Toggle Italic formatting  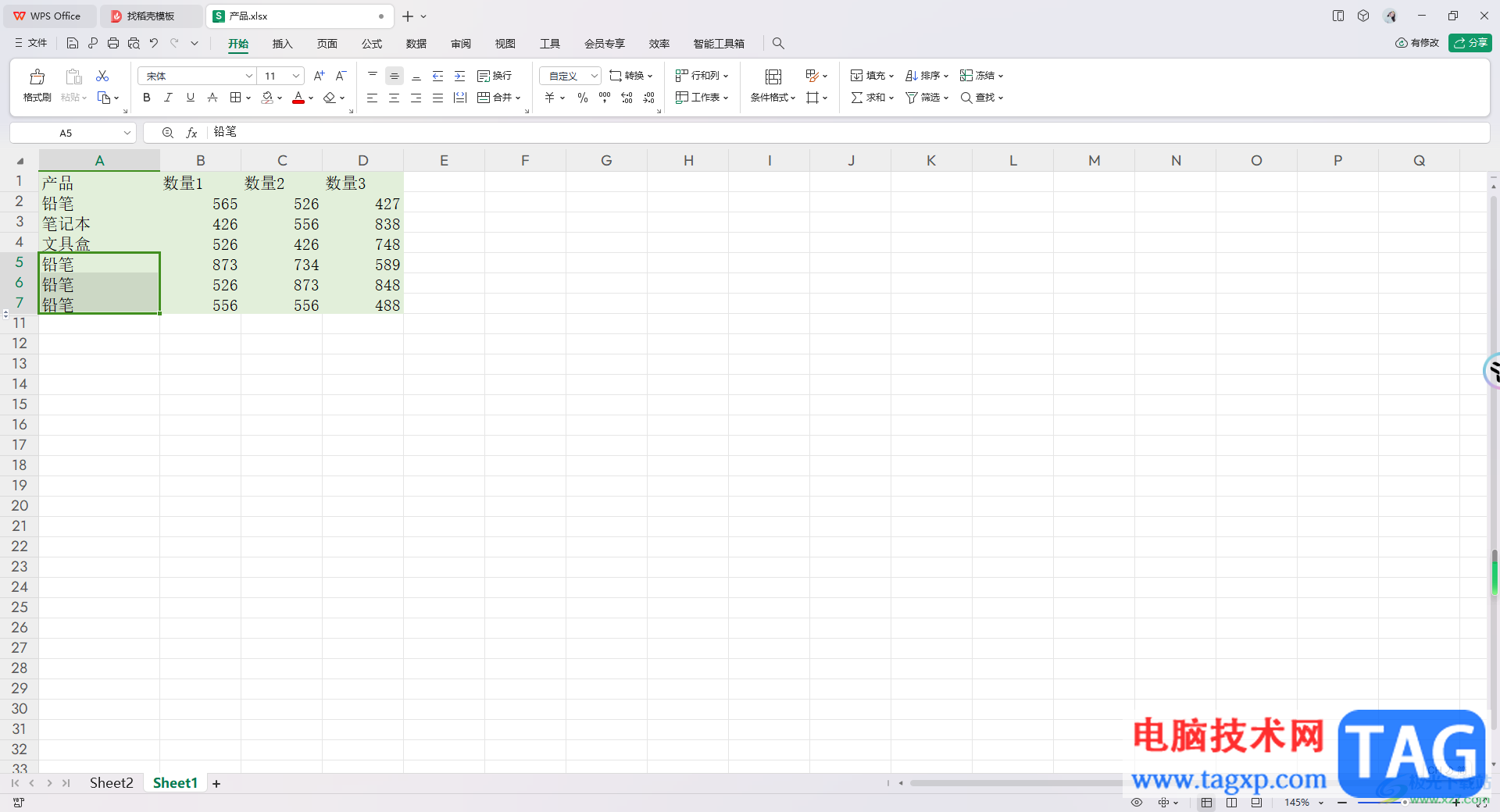[x=168, y=98]
